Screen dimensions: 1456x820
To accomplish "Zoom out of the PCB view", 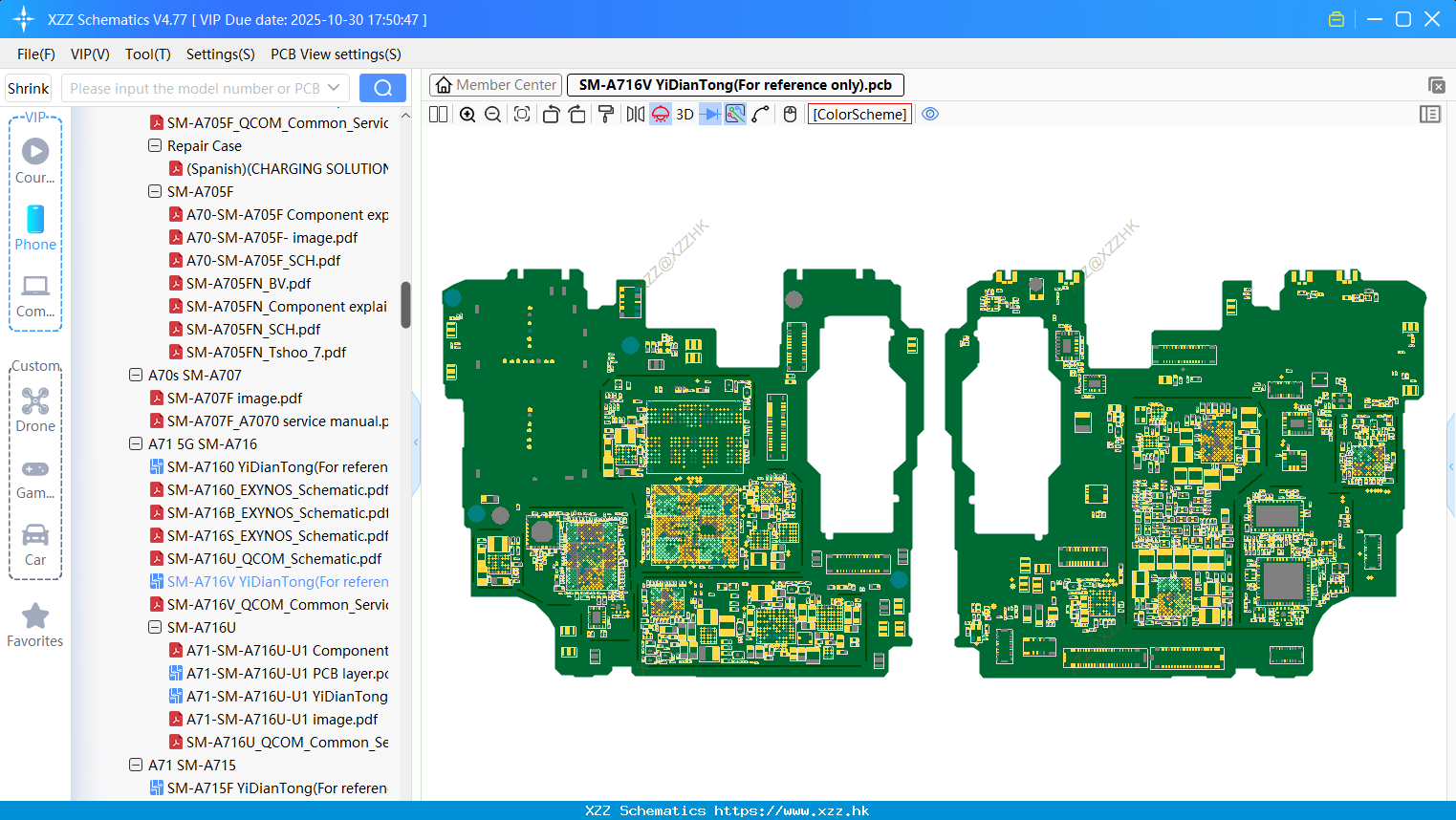I will point(493,115).
